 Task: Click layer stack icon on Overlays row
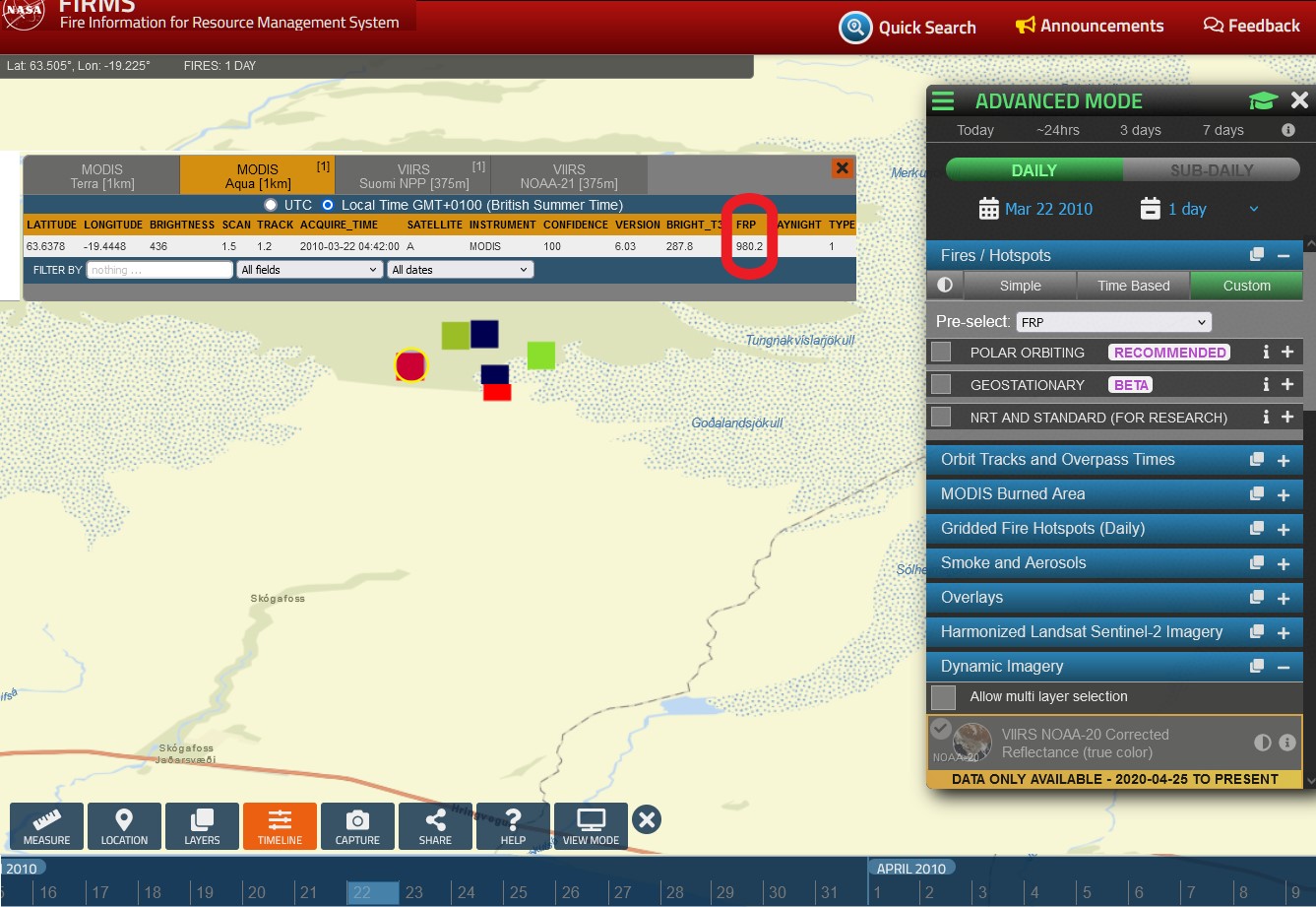(x=1257, y=598)
